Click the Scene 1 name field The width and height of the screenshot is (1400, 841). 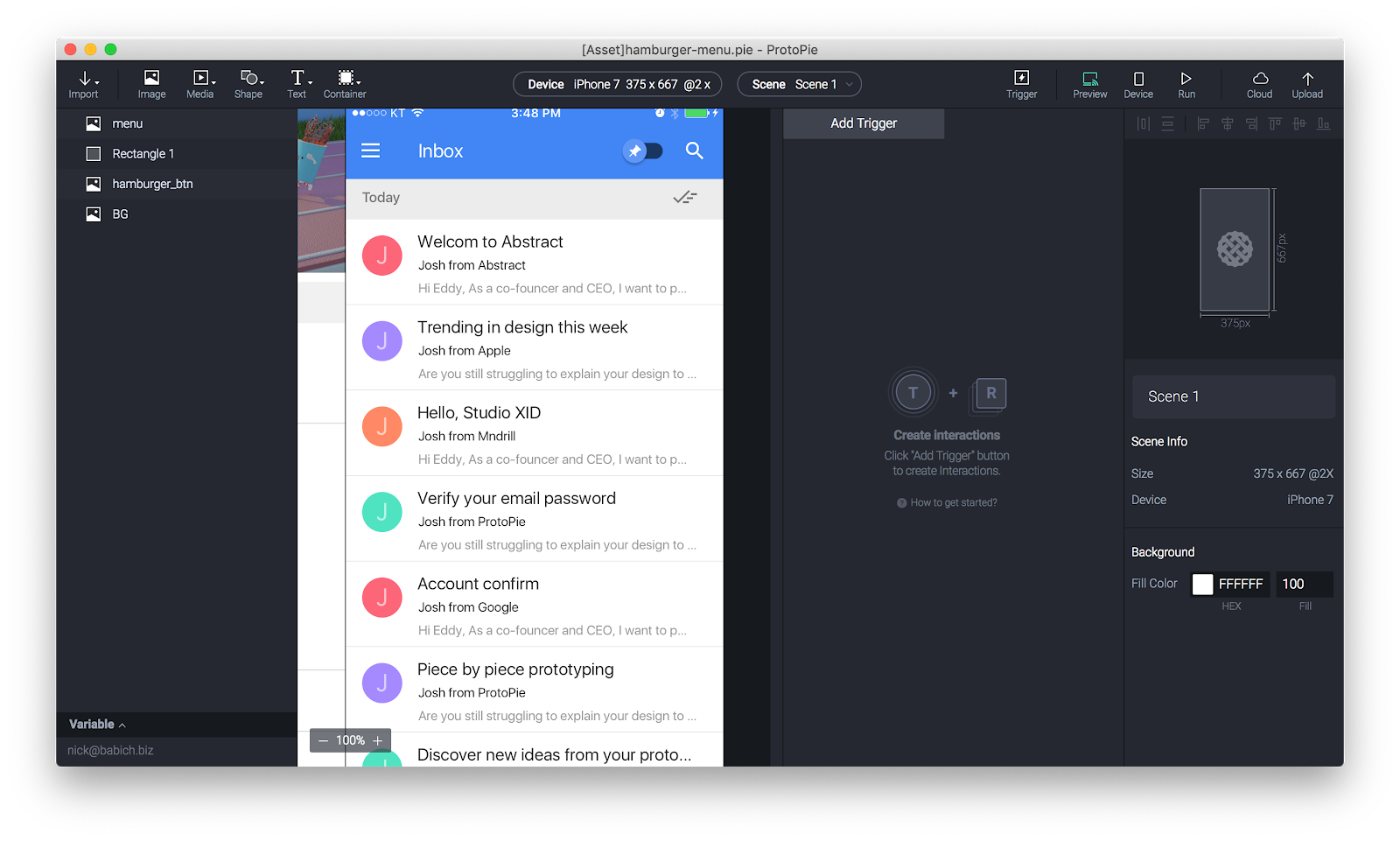pos(1234,396)
